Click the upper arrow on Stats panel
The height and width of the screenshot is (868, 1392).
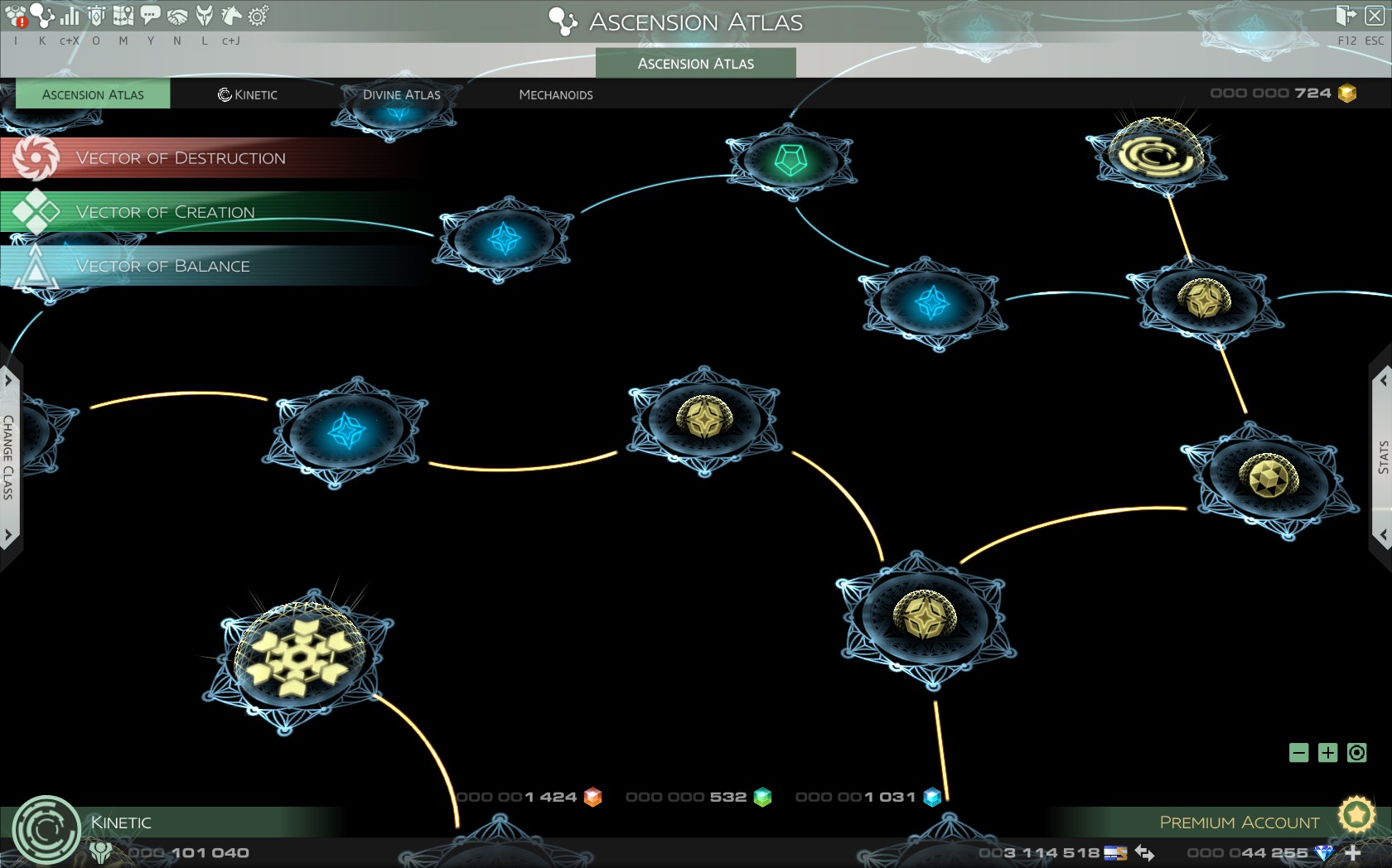(1383, 380)
